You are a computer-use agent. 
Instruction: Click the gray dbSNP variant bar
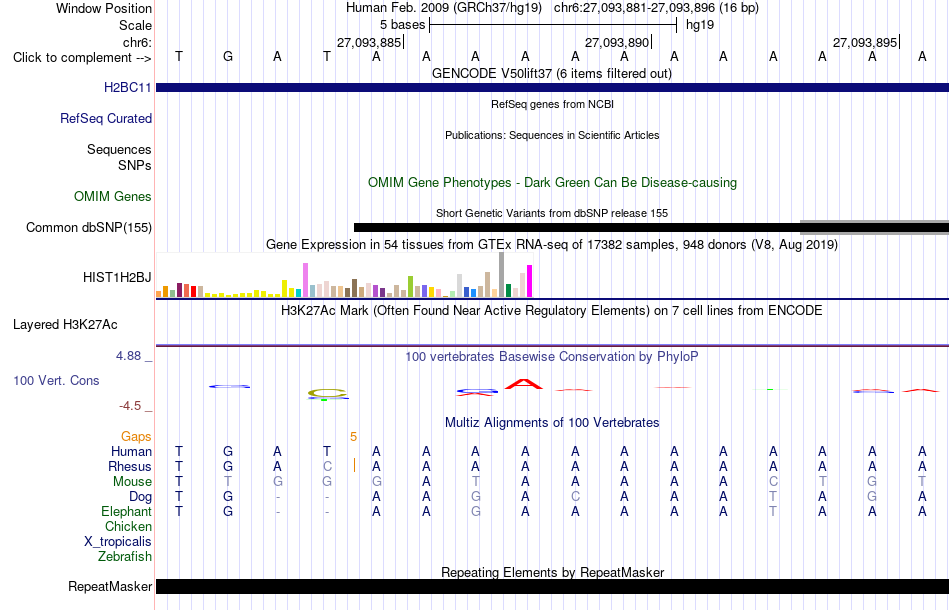point(874,228)
